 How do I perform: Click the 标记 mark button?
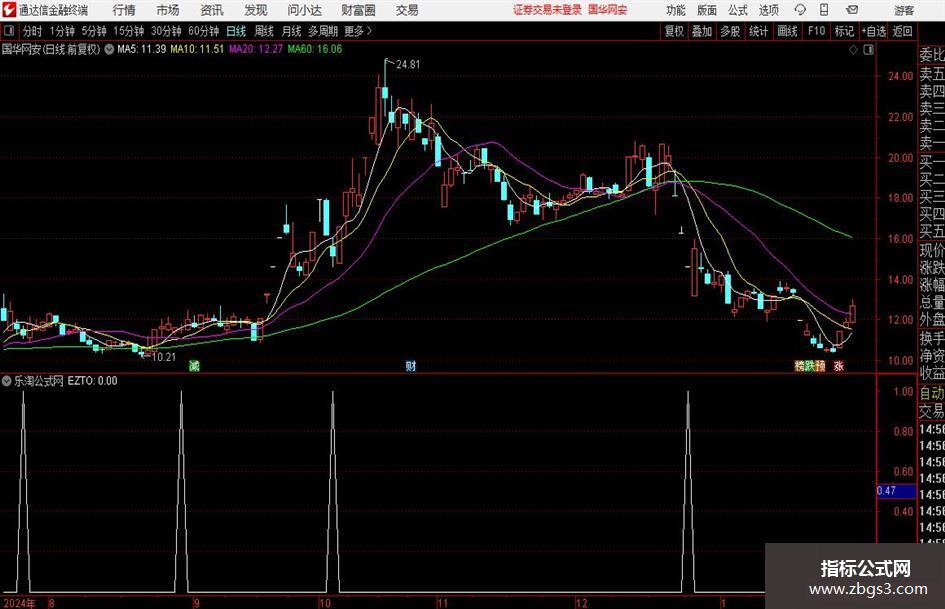coord(844,31)
